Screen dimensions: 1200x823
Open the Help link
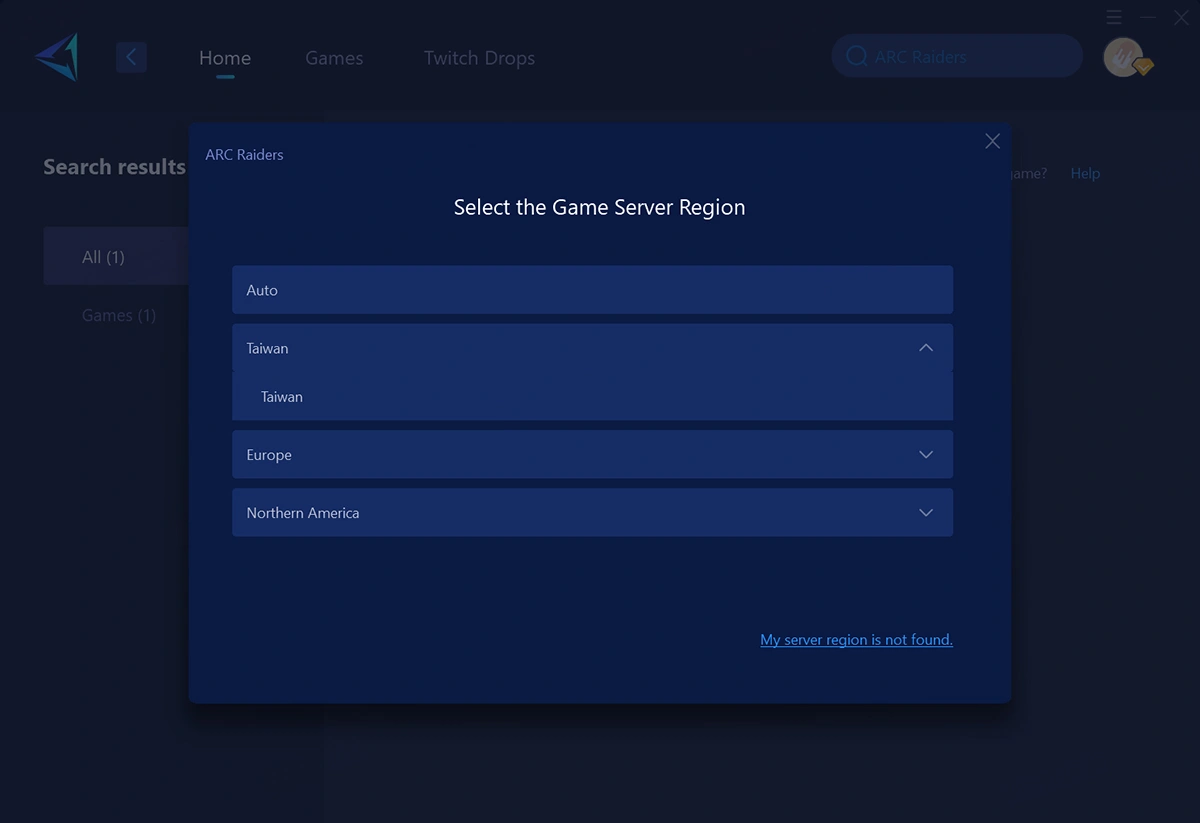point(1085,173)
